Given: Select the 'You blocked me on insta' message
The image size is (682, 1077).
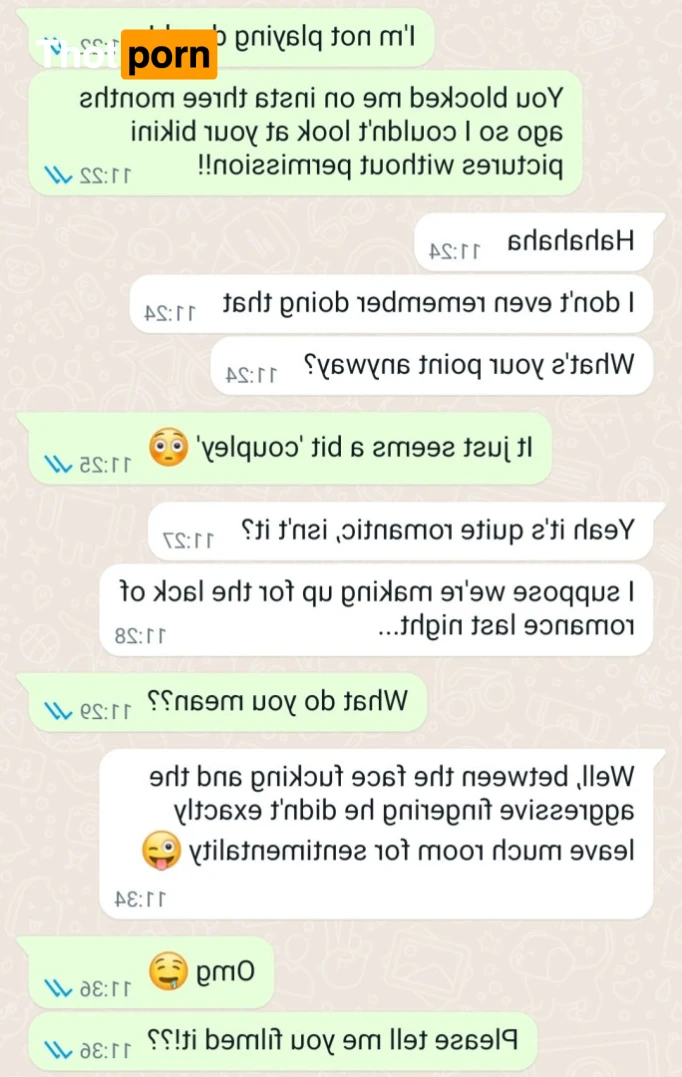Looking at the screenshot, I should (306, 133).
